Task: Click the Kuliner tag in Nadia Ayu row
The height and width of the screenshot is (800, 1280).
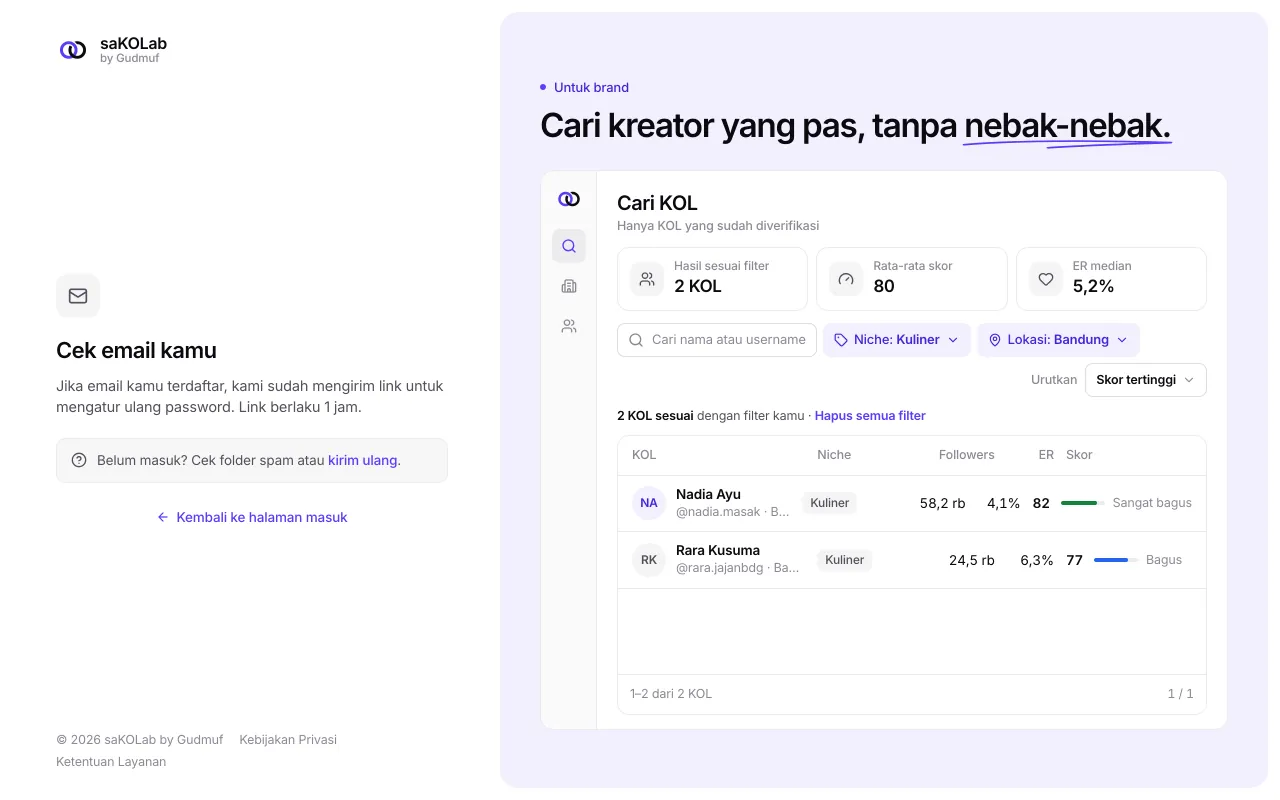Action: click(x=830, y=503)
